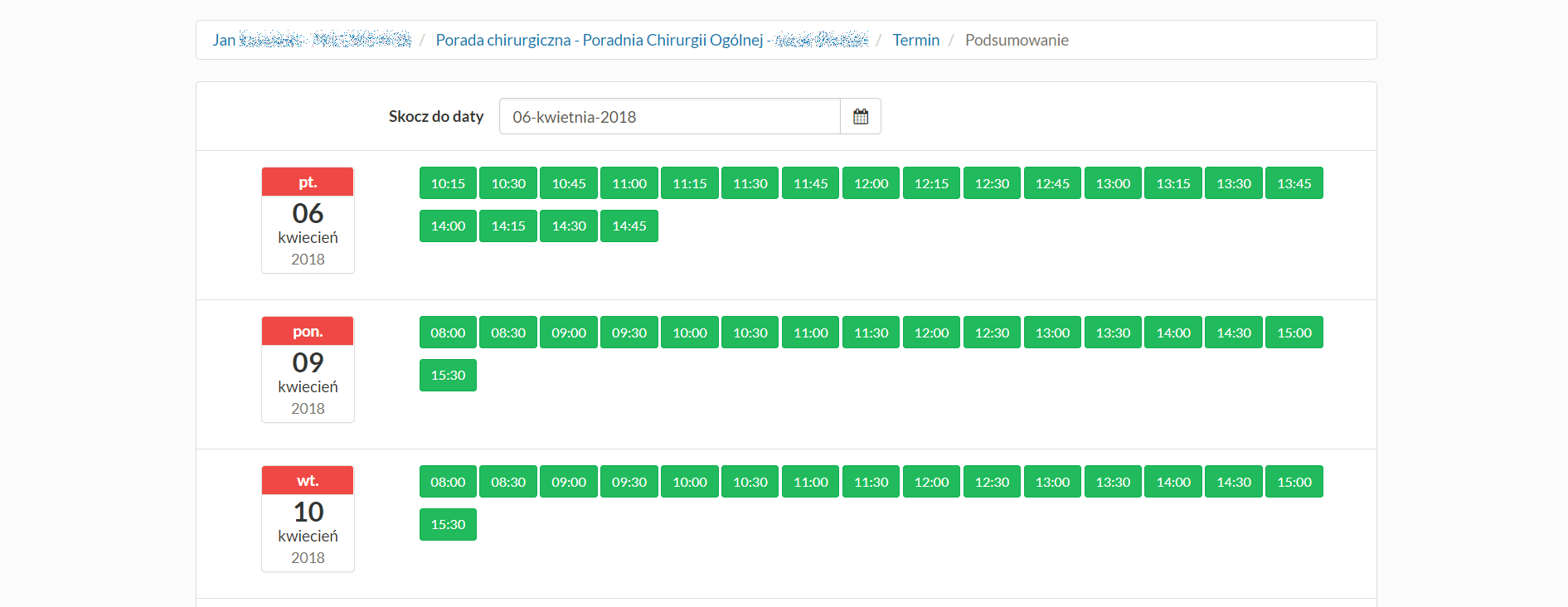Image resolution: width=1568 pixels, height=607 pixels.
Task: Book the 14:30 slot on Tuesday 10
Action: 1233,482
